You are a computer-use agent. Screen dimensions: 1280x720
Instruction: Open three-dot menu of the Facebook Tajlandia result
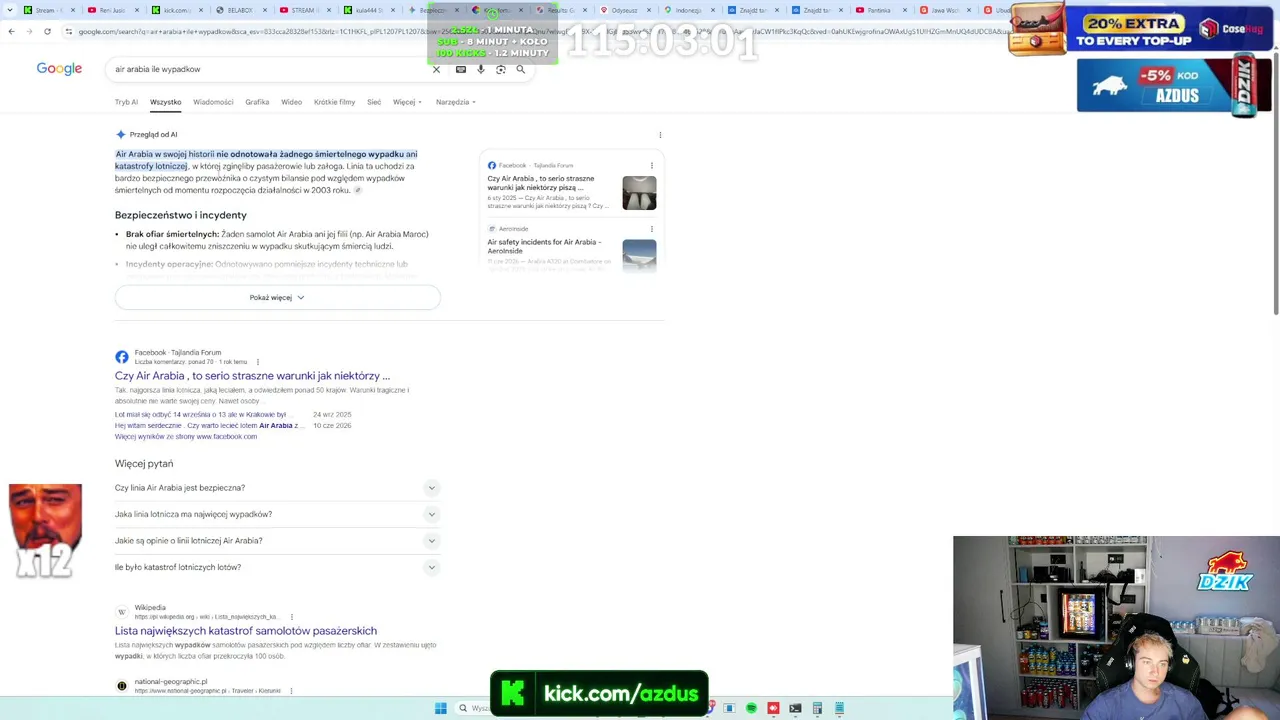(x=257, y=362)
